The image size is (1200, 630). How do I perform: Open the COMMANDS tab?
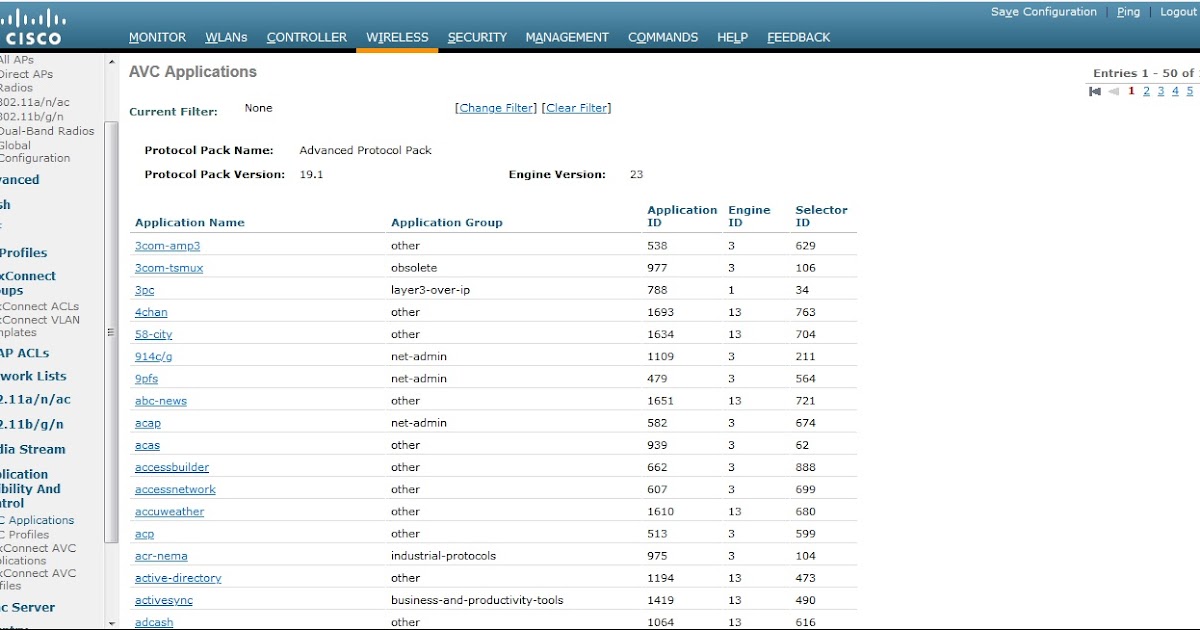pyautogui.click(x=662, y=37)
